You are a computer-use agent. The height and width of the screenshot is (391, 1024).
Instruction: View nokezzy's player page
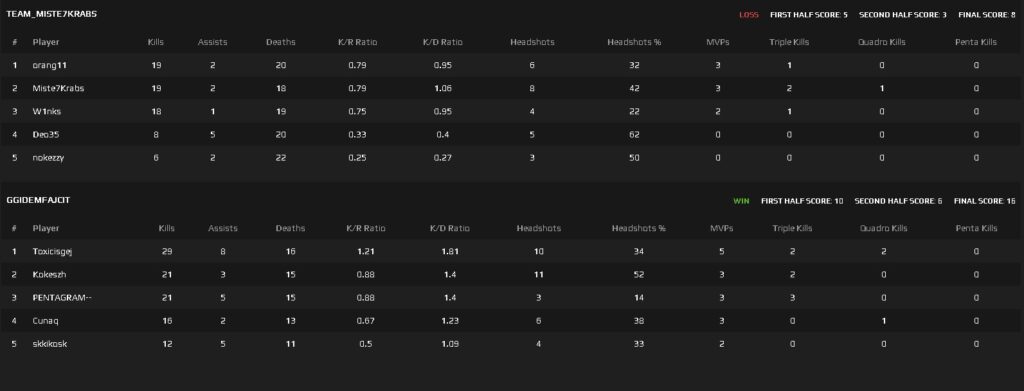pos(48,157)
